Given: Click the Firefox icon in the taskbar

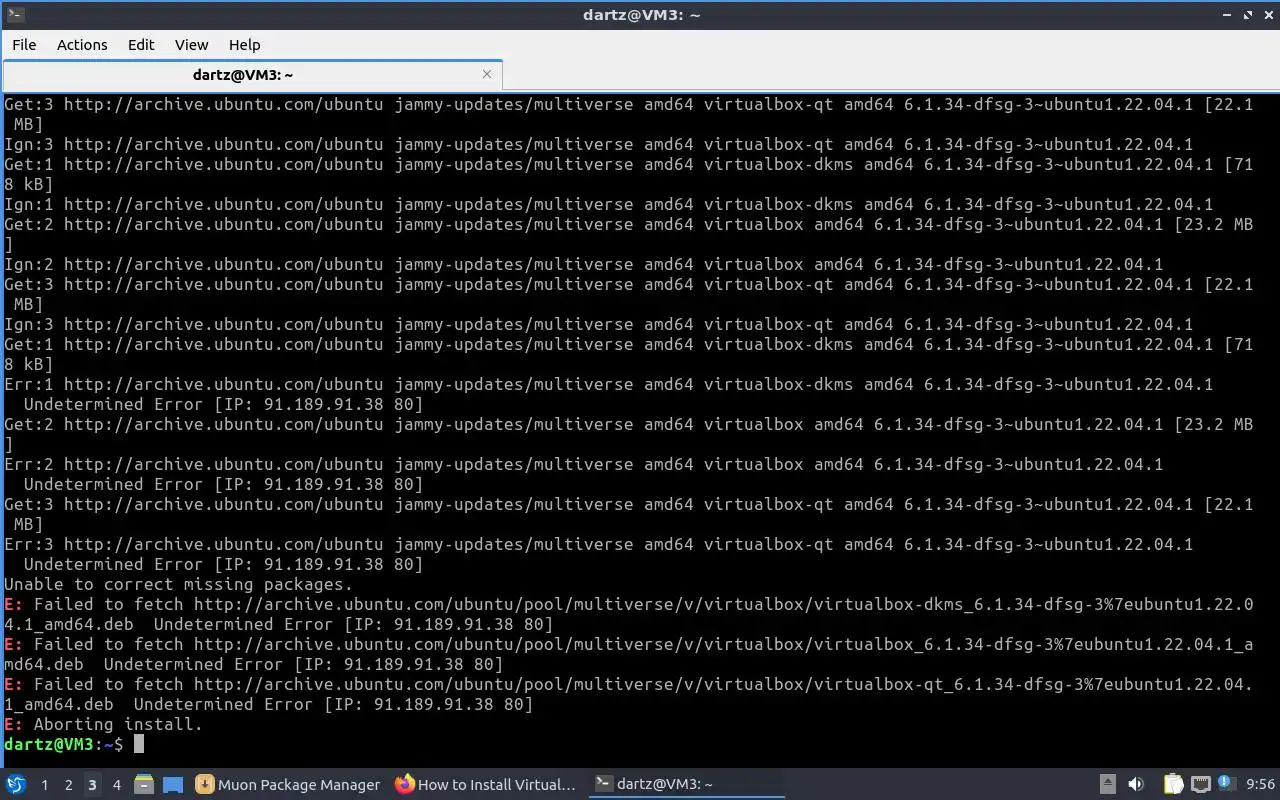Looking at the screenshot, I should click(404, 785).
